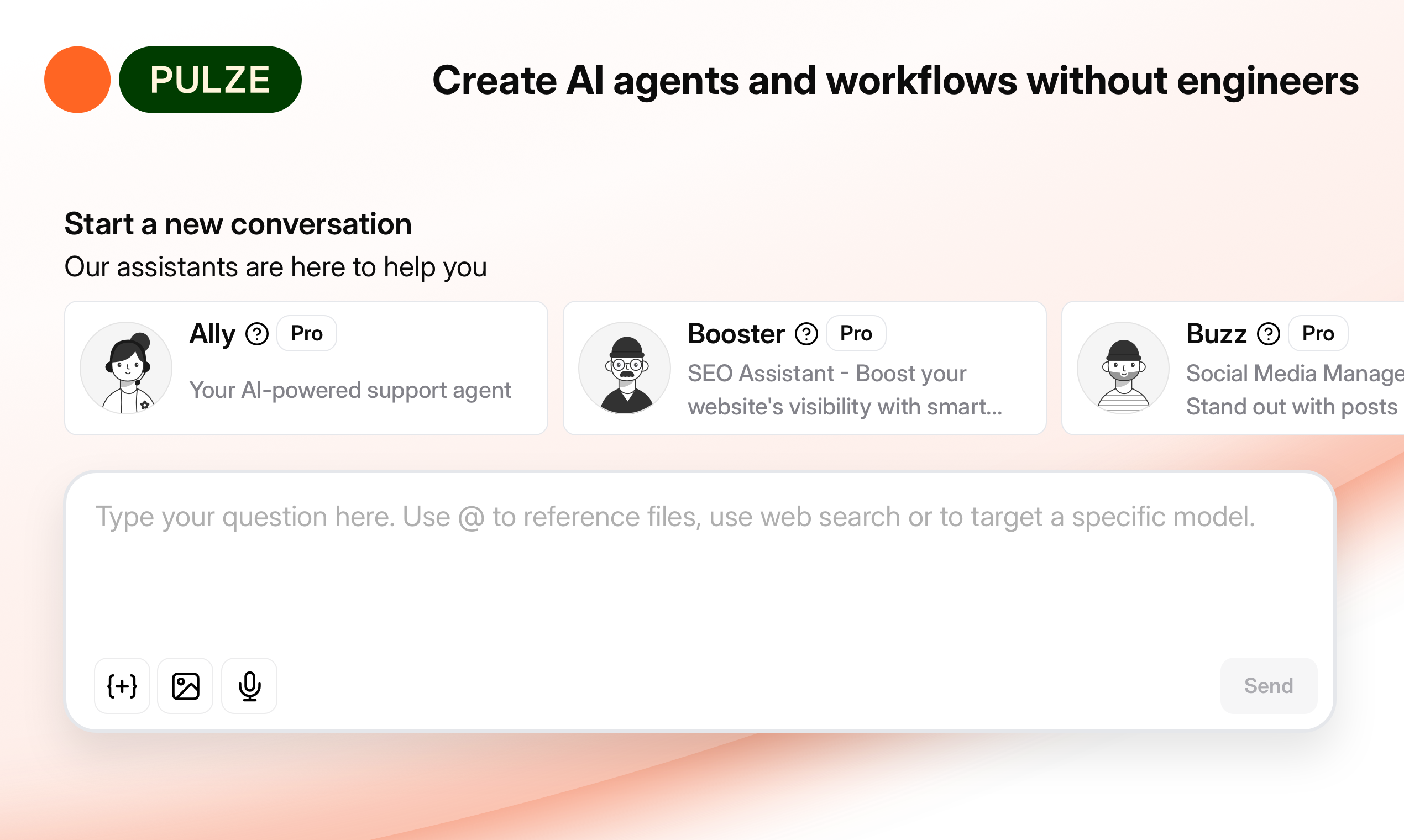The image size is (1404, 840).
Task: Click the Pro badge on Booster
Action: click(x=856, y=333)
